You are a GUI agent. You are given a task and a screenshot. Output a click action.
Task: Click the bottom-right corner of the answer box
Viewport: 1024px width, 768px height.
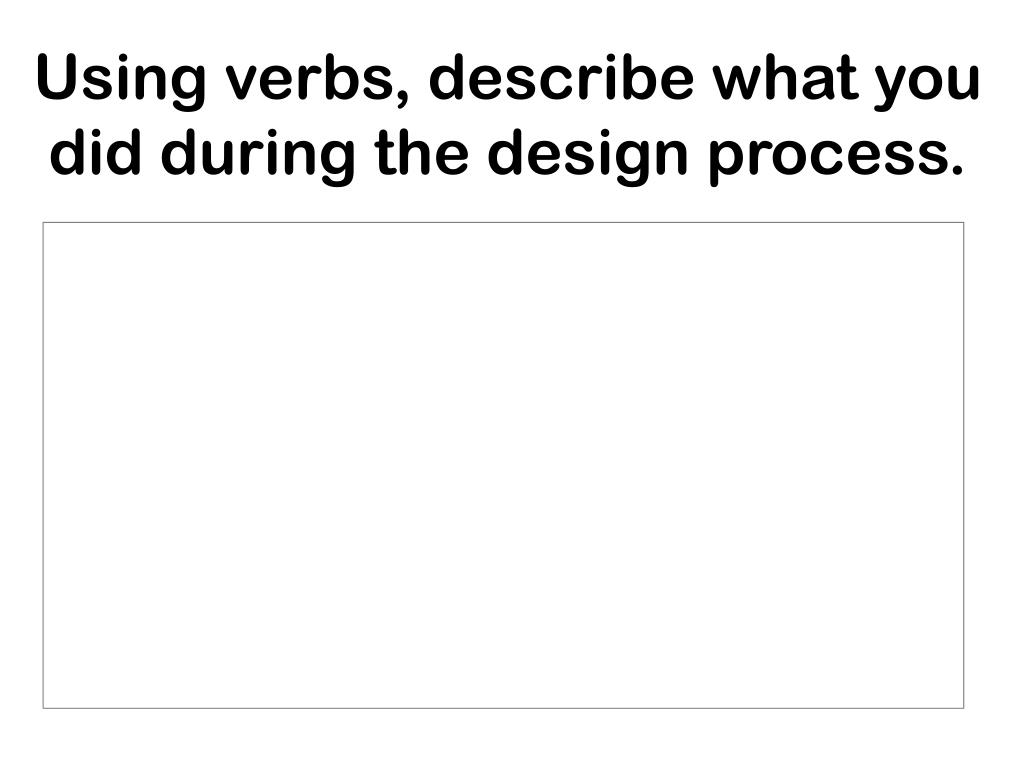(964, 708)
